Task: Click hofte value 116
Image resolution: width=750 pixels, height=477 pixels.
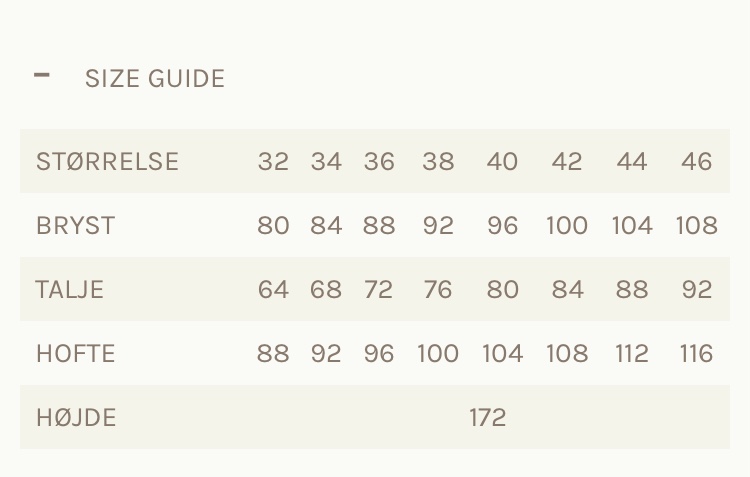Action: (696, 354)
